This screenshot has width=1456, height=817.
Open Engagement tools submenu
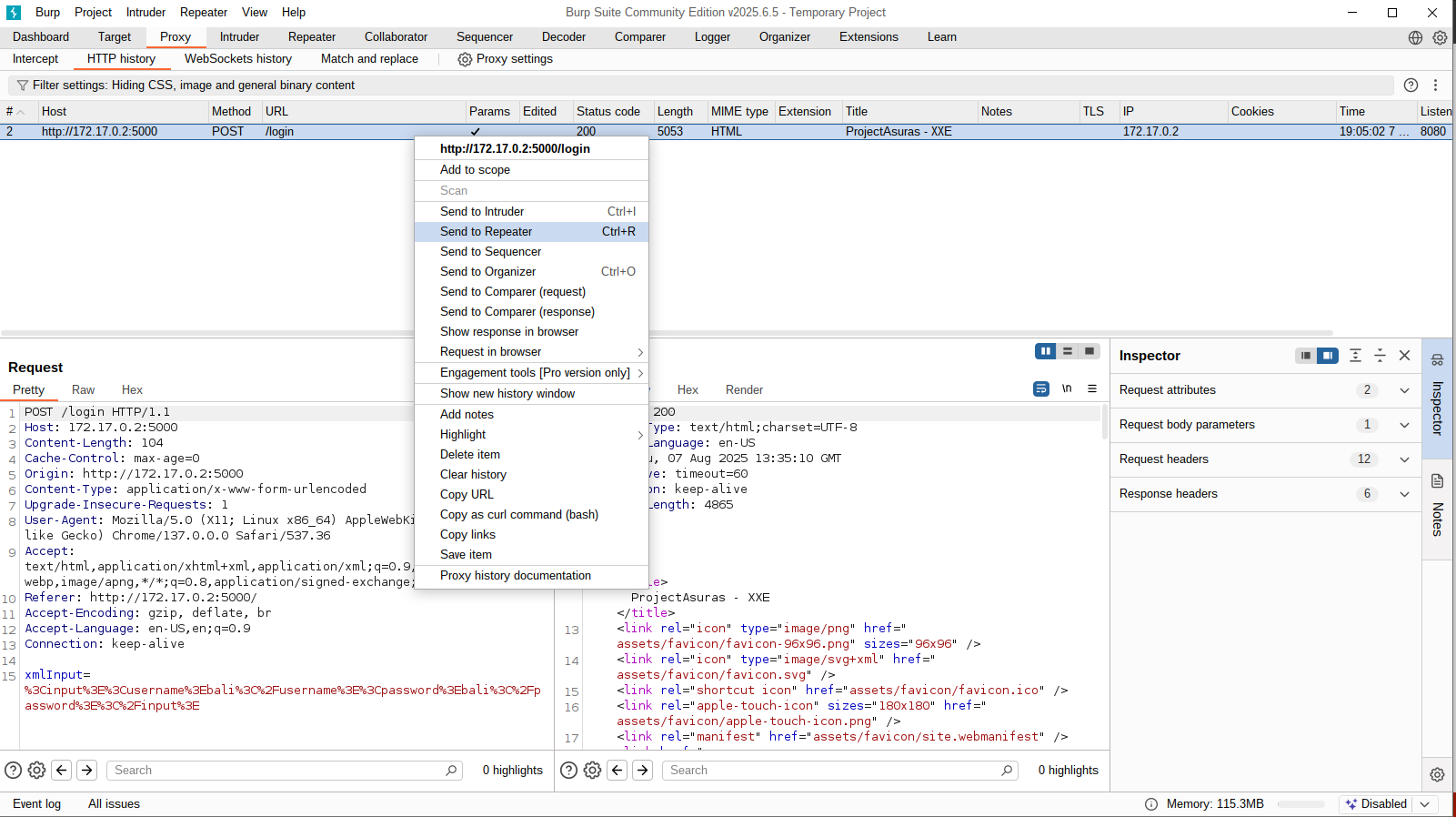coord(531,373)
